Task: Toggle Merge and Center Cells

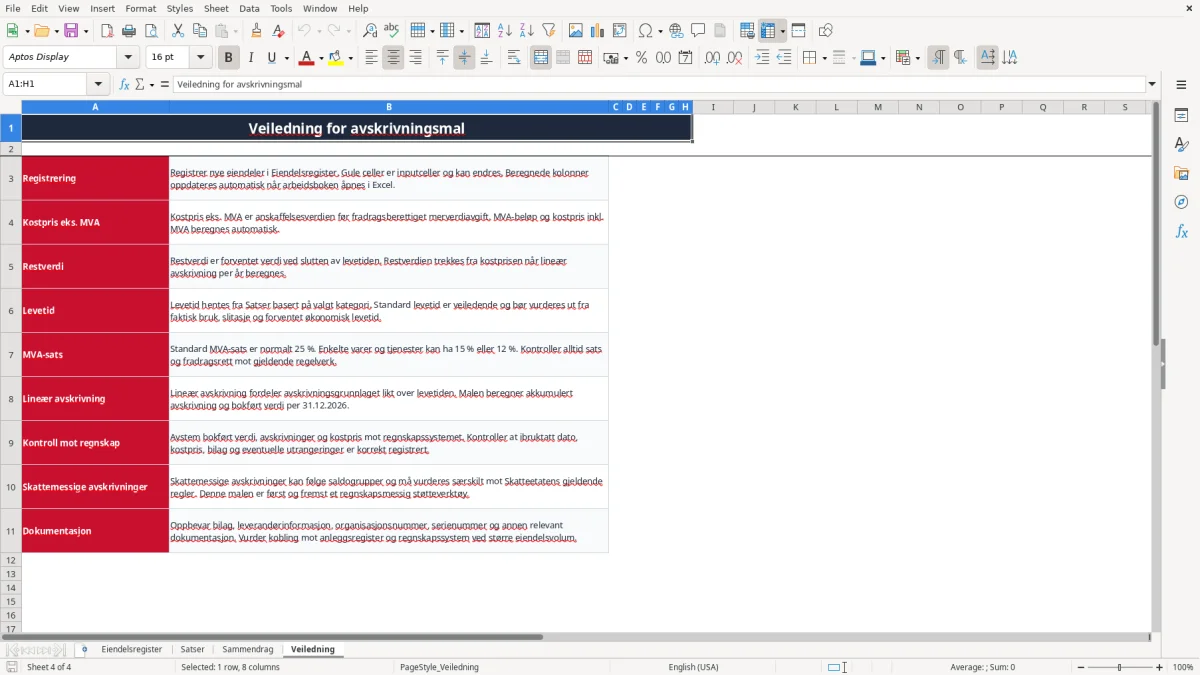Action: point(541,58)
